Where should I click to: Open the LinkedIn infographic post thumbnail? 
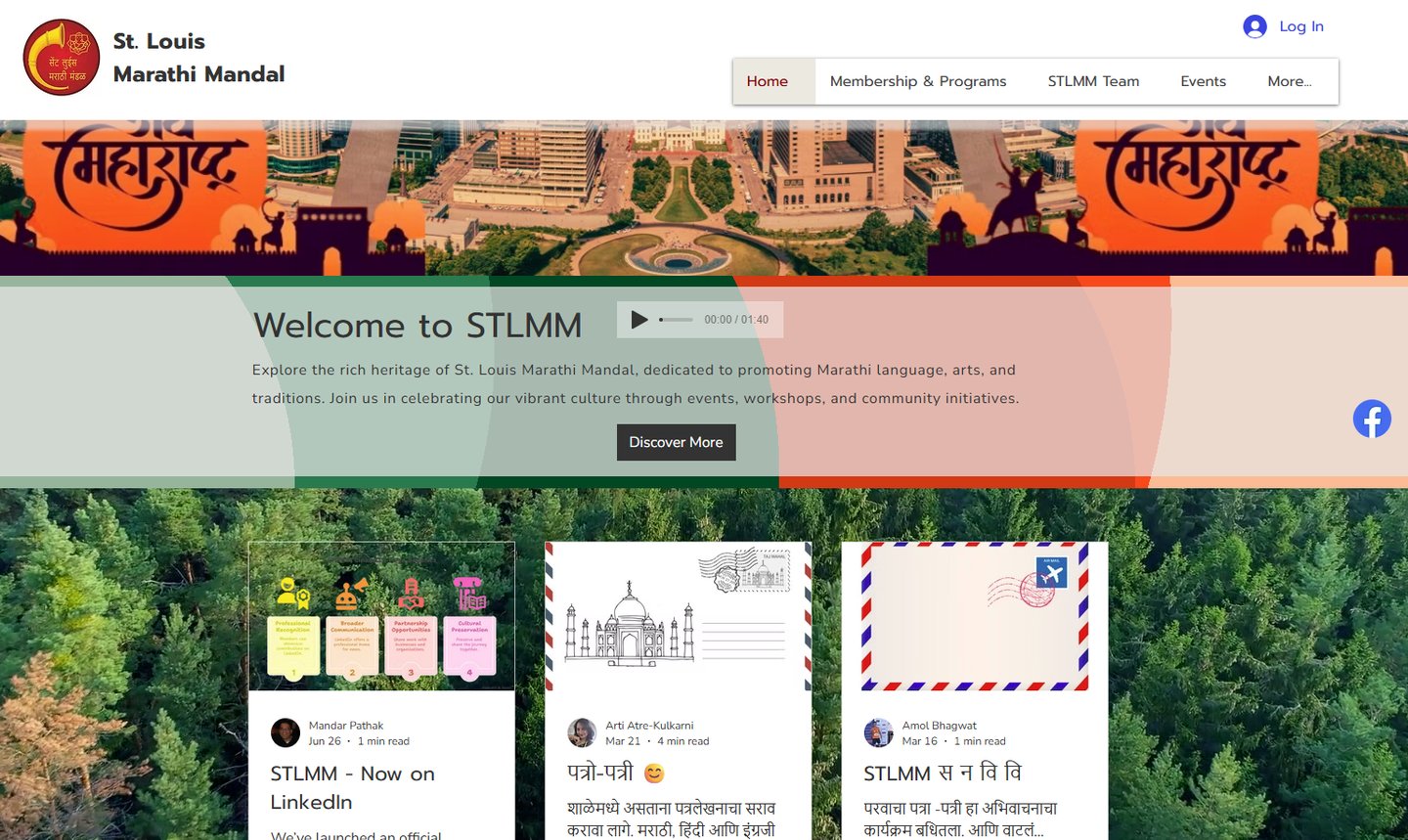click(381, 616)
